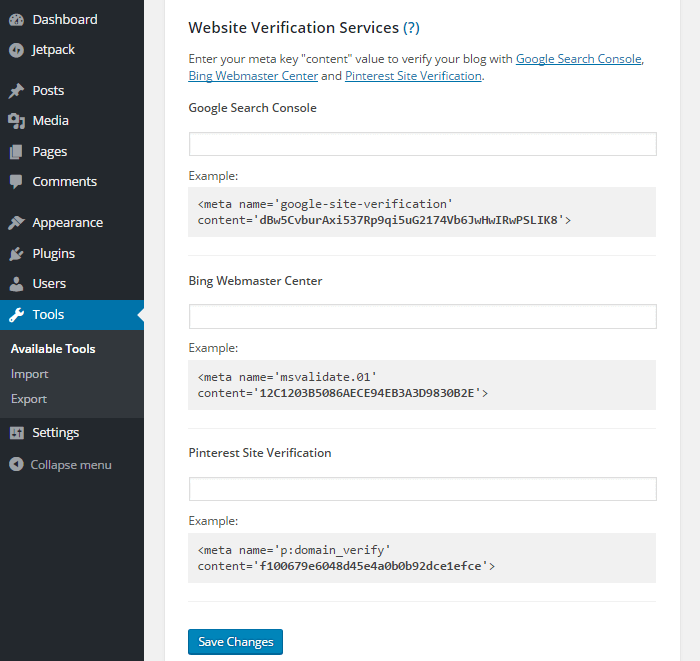Click the google-site-verification example code
Screen dimensions: 700x661
pyautogui.click(x=422, y=212)
